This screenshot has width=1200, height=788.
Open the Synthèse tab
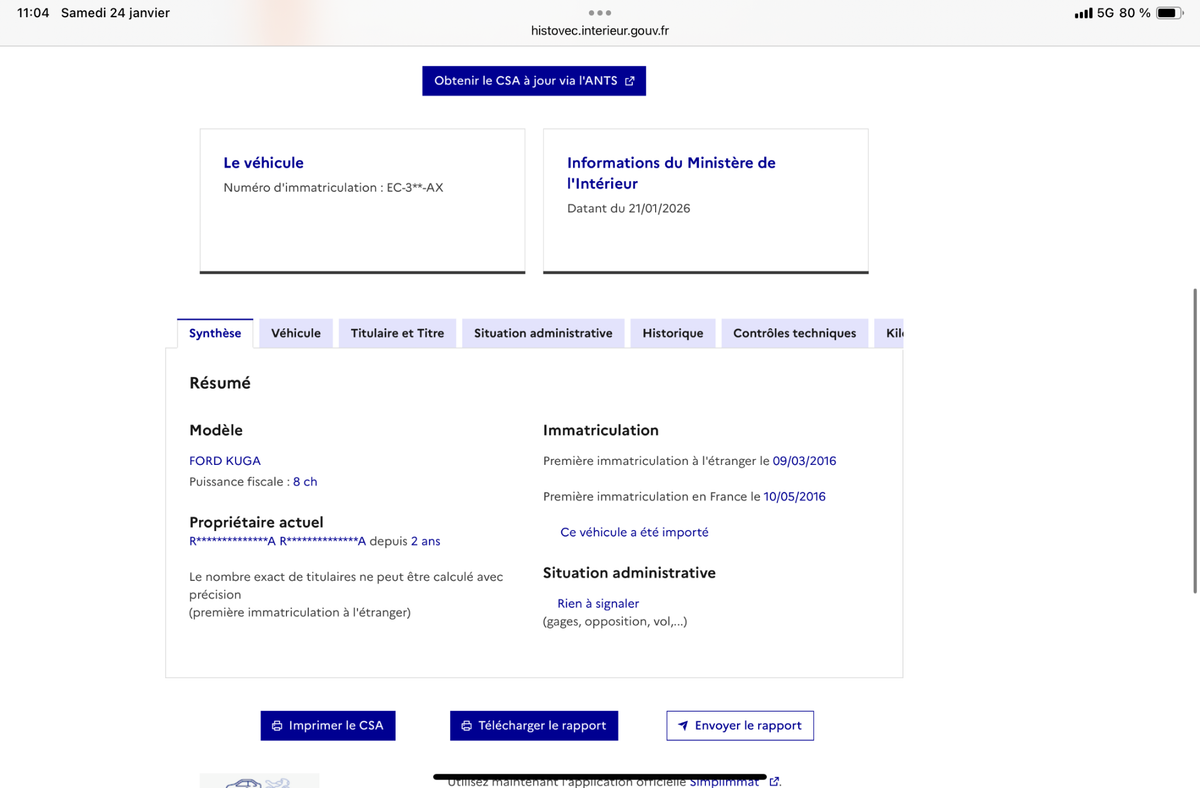215,333
